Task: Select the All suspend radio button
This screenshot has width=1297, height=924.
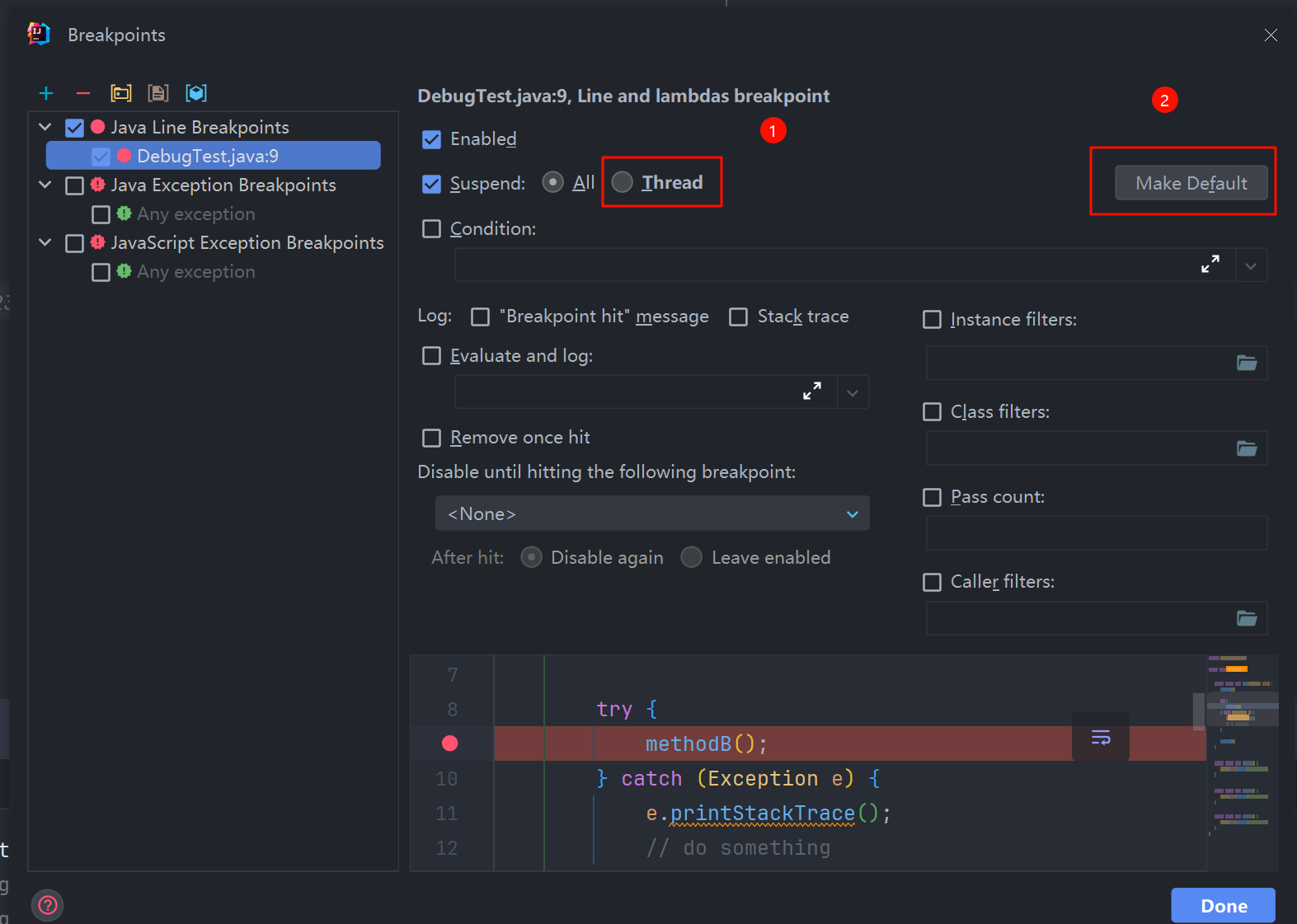Action: coord(553,182)
